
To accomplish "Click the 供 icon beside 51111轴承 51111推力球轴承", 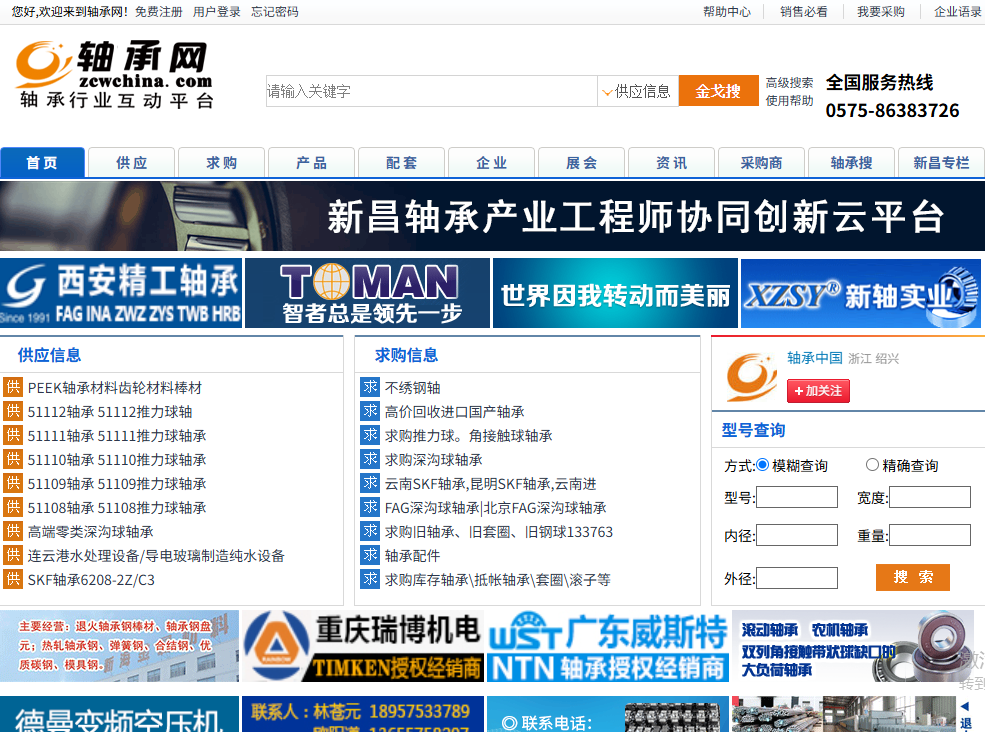I will 13,435.
